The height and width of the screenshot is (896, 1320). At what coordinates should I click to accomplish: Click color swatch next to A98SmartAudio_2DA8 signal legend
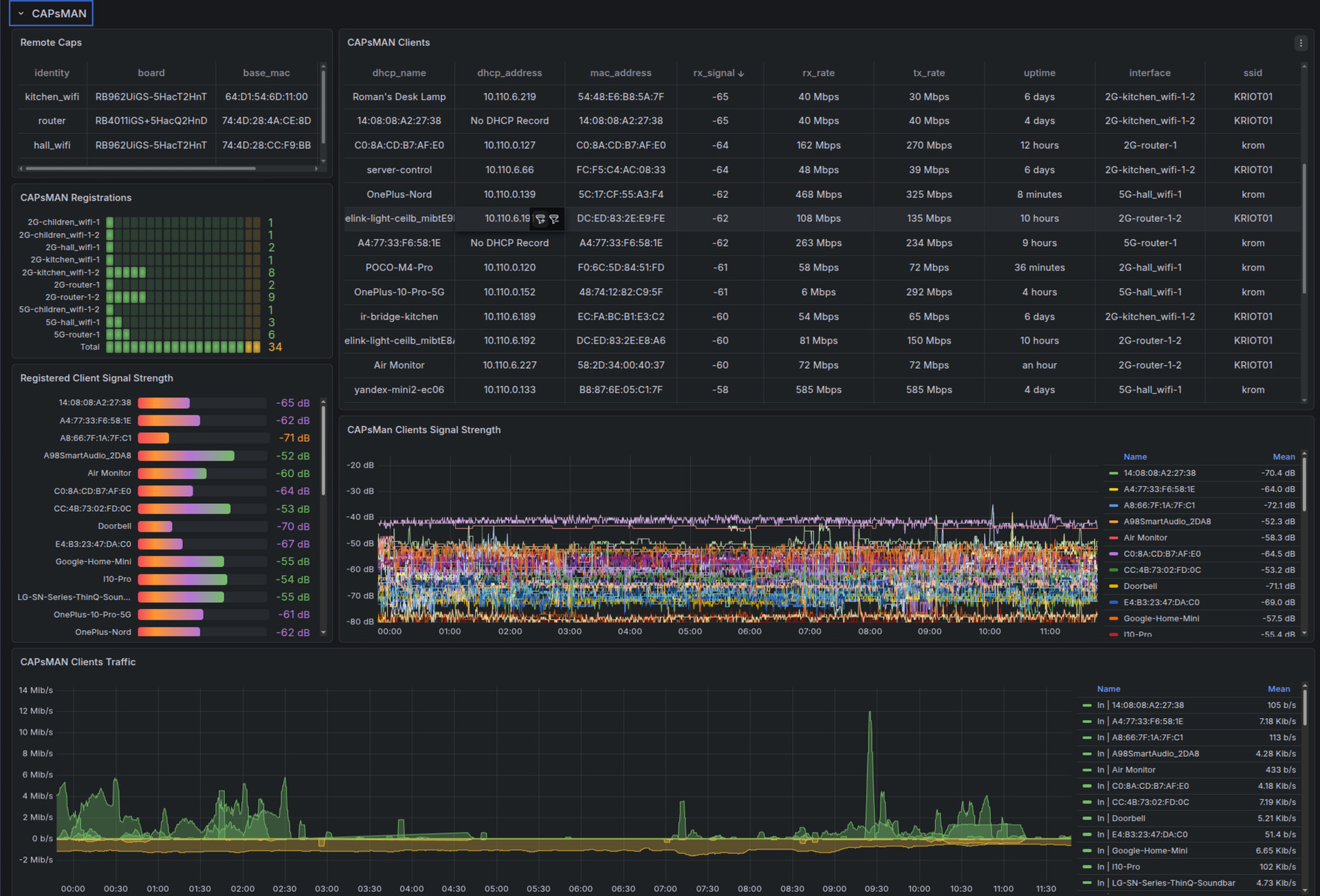point(1113,522)
